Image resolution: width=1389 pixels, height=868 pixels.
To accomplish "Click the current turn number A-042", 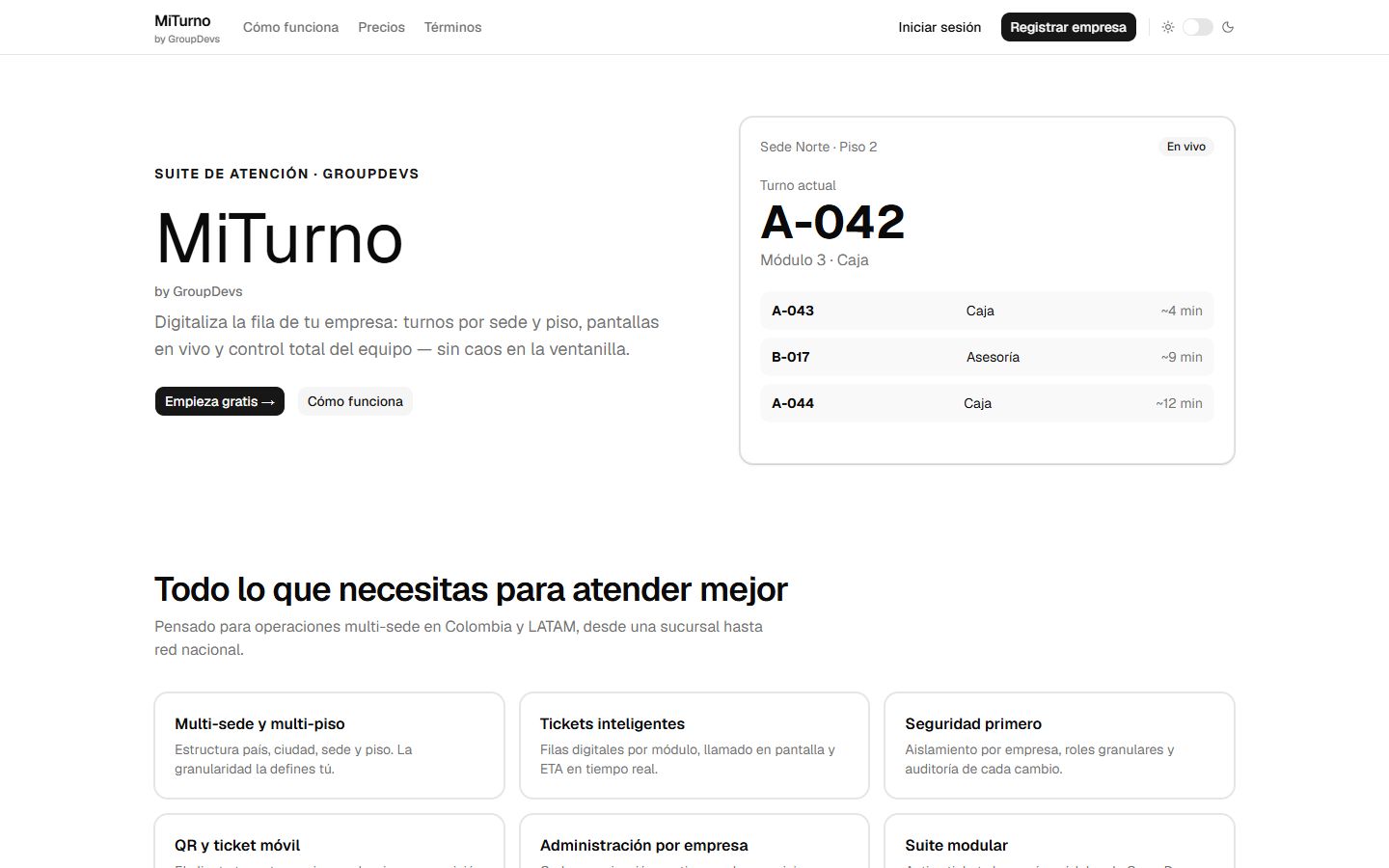I will (x=832, y=223).
